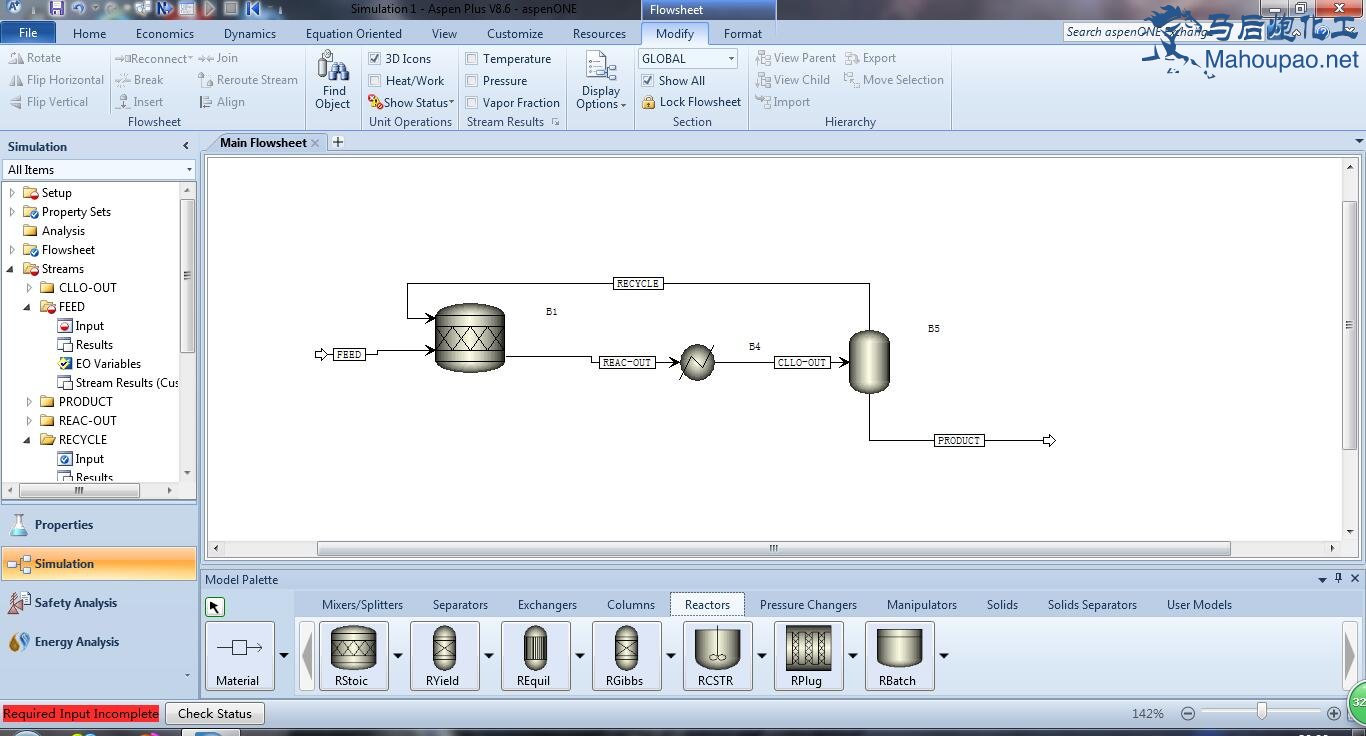Select the Simulation environment button
Image resolution: width=1366 pixels, height=736 pixels.
(x=99, y=564)
